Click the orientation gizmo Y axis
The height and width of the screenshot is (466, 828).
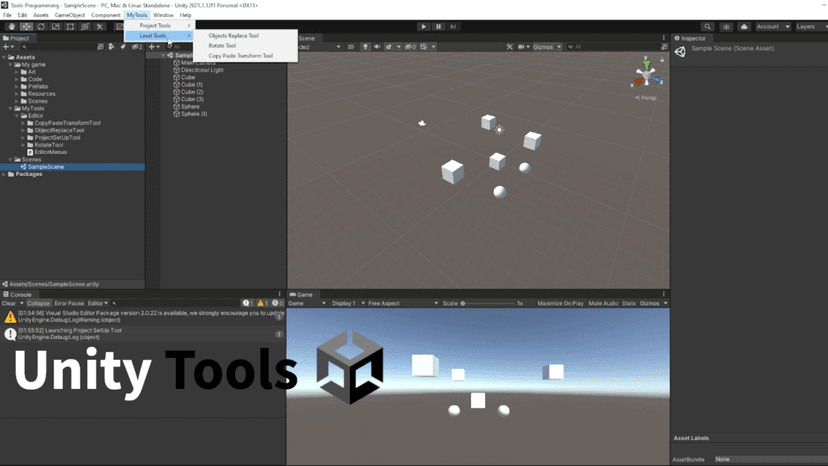(x=646, y=65)
